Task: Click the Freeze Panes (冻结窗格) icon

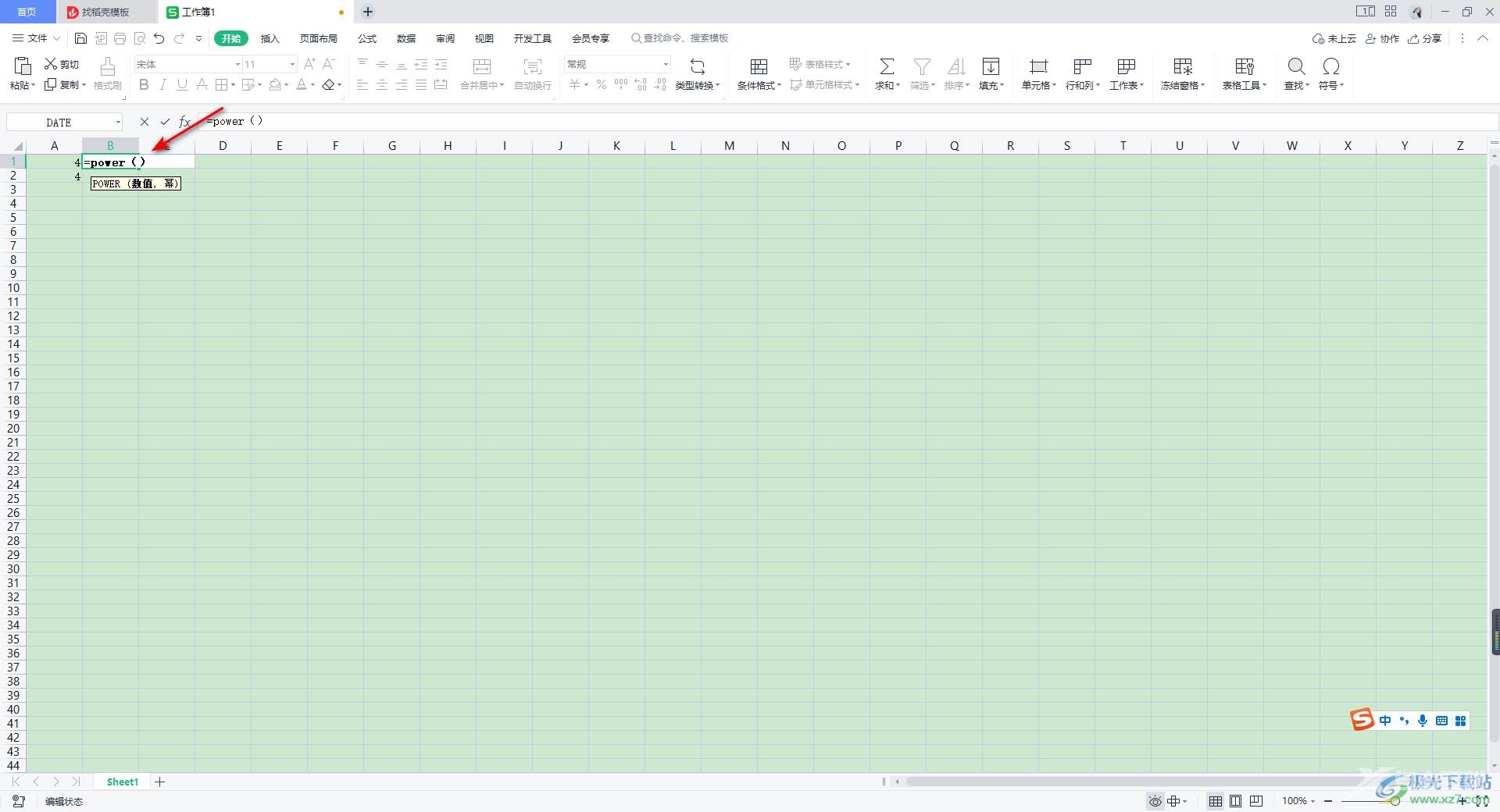Action: click(x=1183, y=66)
